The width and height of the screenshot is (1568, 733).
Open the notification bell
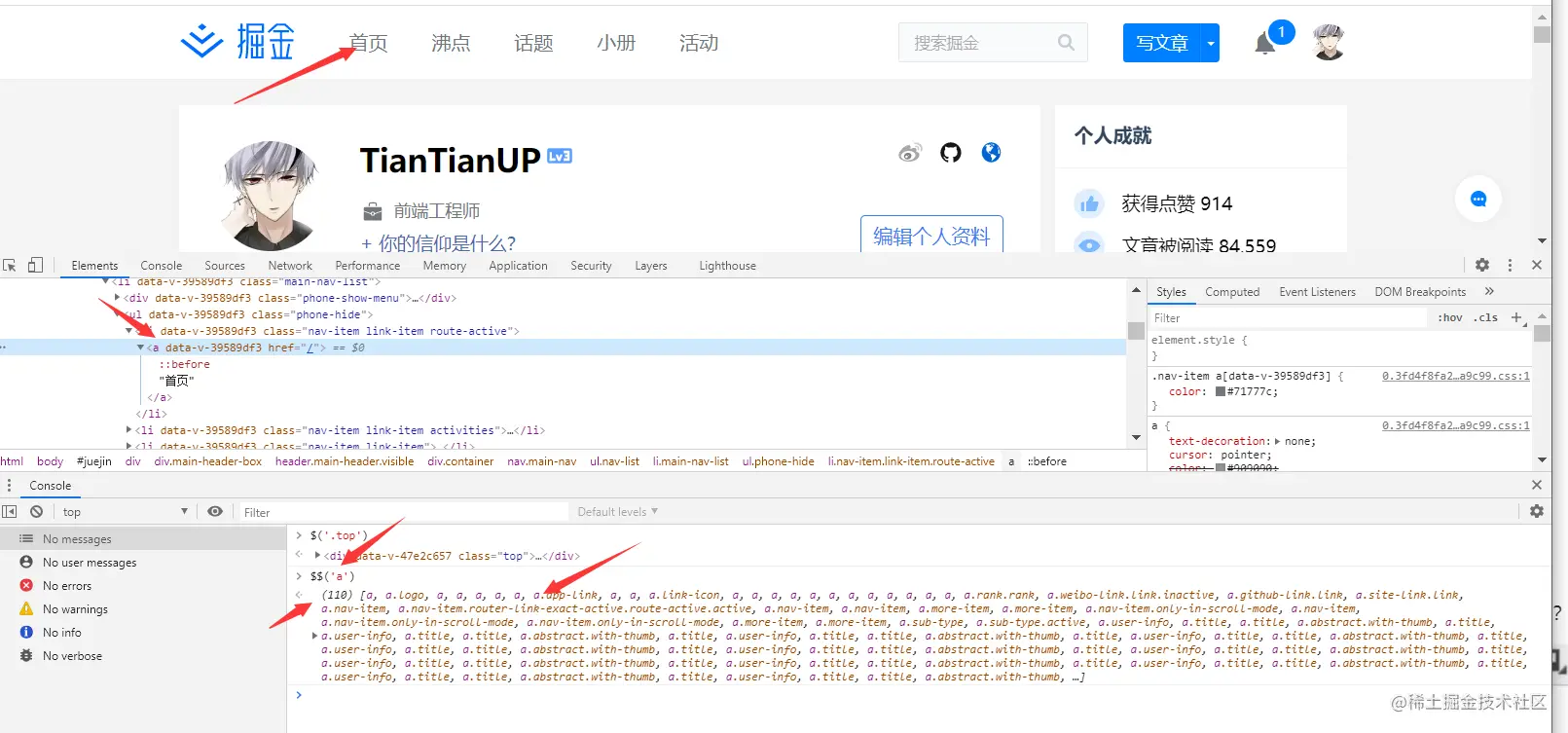[x=1264, y=44]
